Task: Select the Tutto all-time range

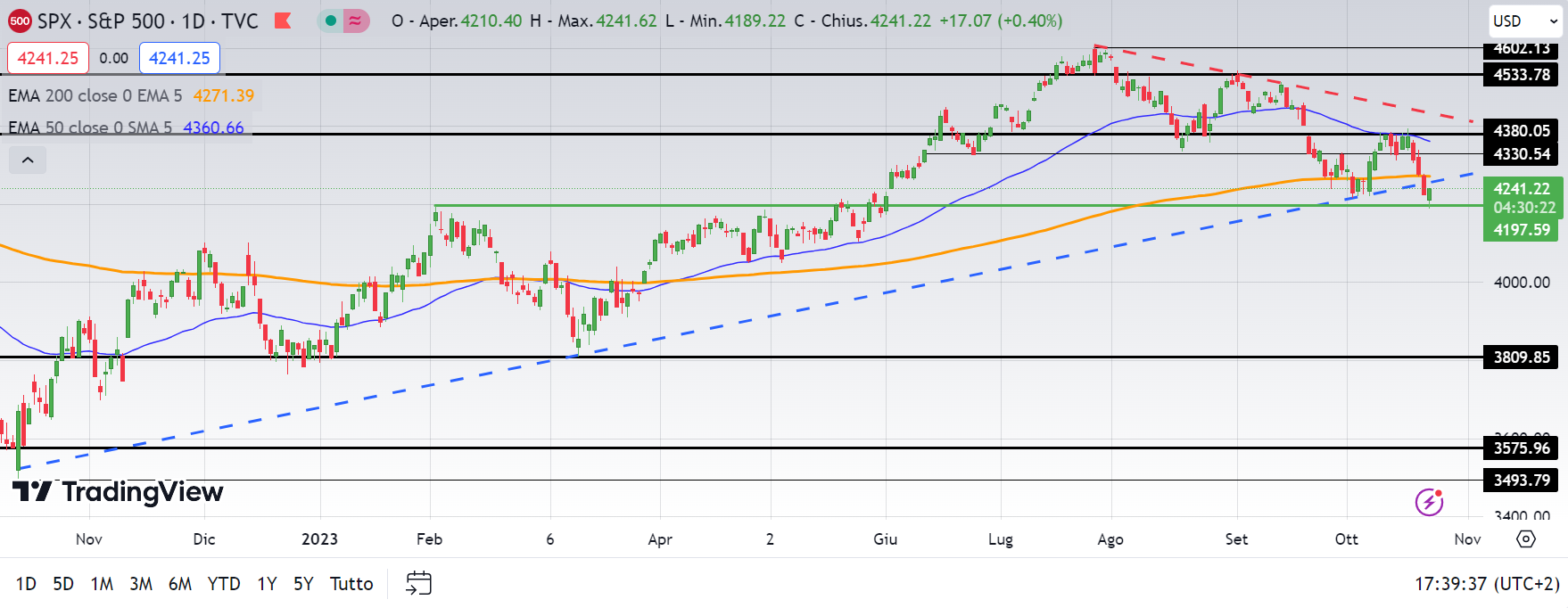Action: pos(351,584)
